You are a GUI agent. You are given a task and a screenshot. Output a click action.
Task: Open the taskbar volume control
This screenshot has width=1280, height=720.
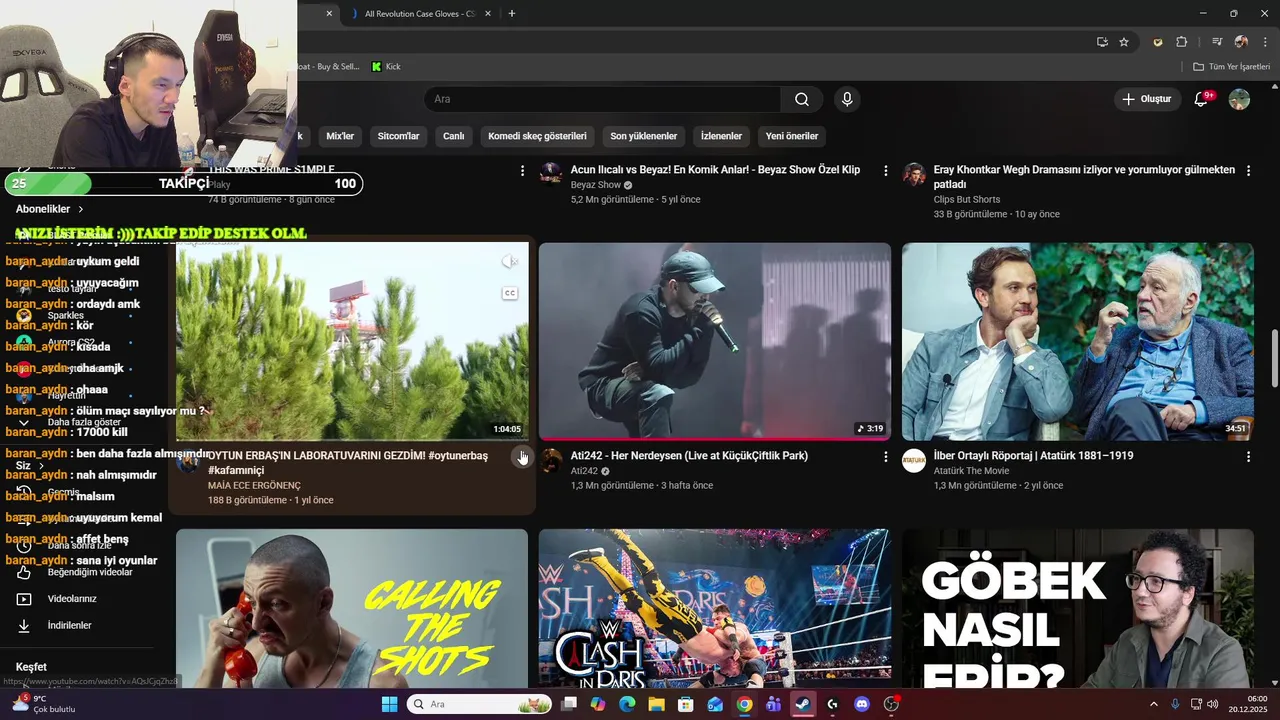[x=1214, y=704]
